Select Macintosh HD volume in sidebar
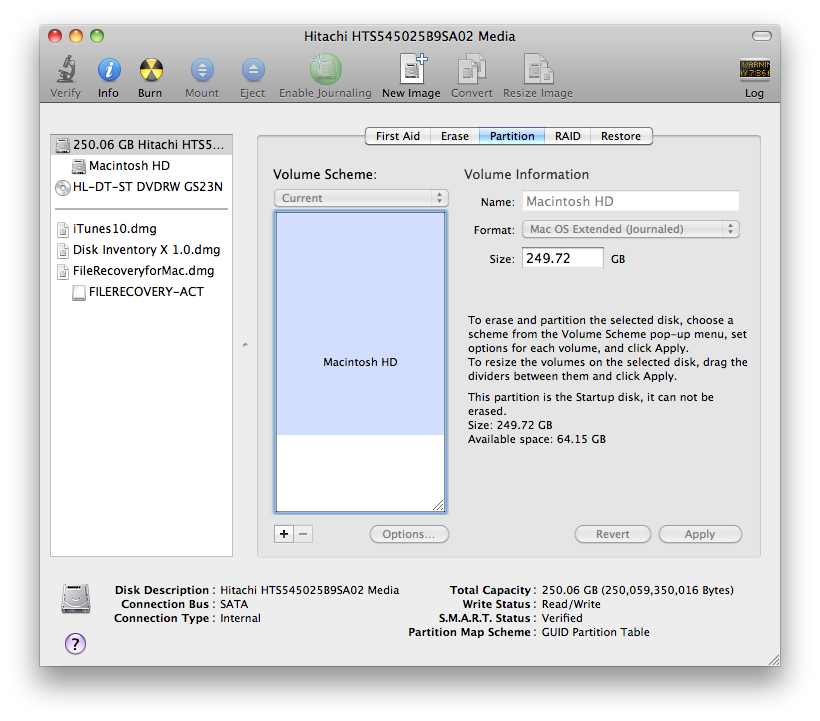The width and height of the screenshot is (820, 721). point(141,166)
